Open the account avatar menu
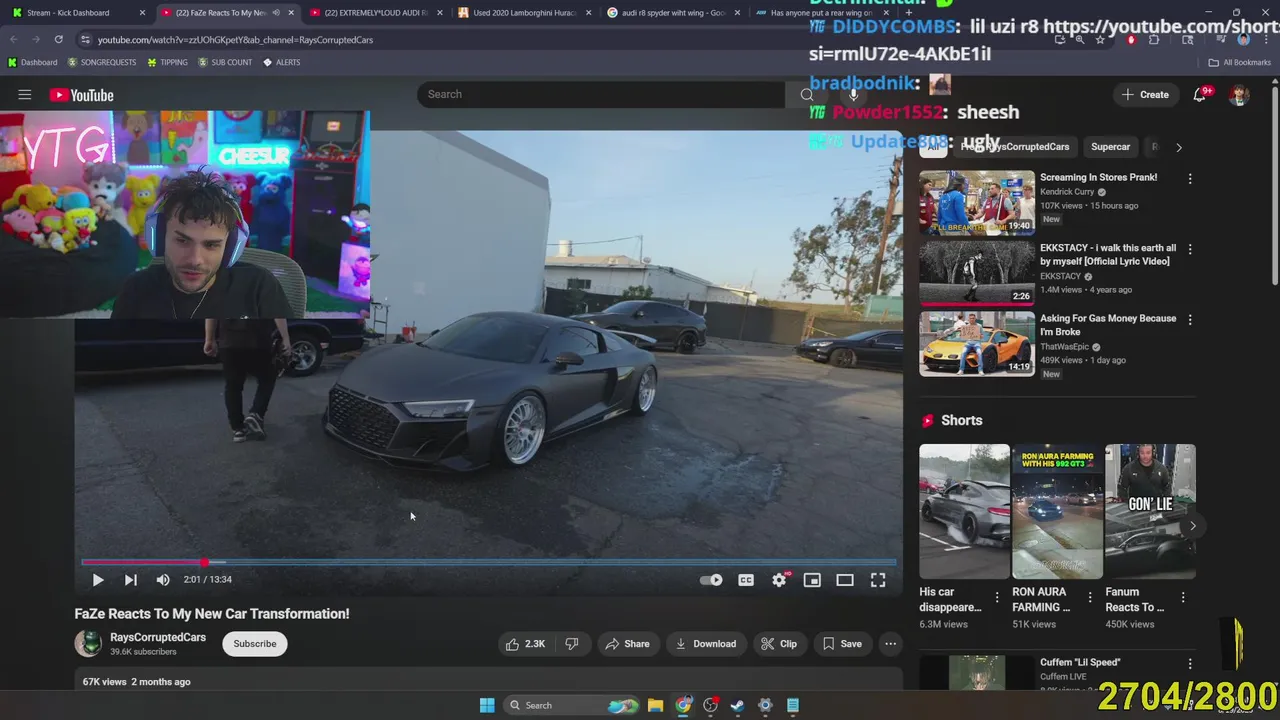 [1239, 95]
